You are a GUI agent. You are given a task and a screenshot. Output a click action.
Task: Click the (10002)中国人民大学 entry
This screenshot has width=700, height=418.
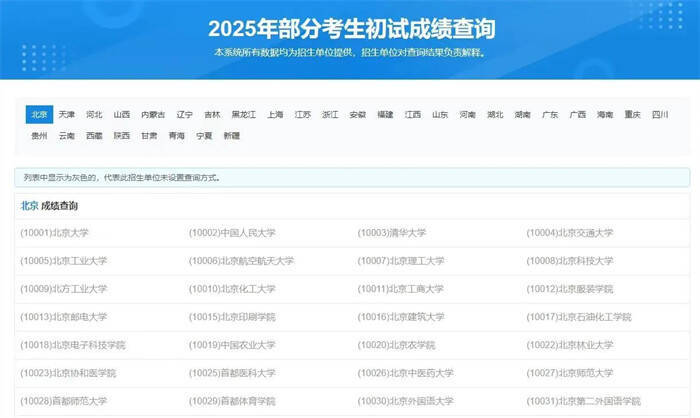click(232, 233)
